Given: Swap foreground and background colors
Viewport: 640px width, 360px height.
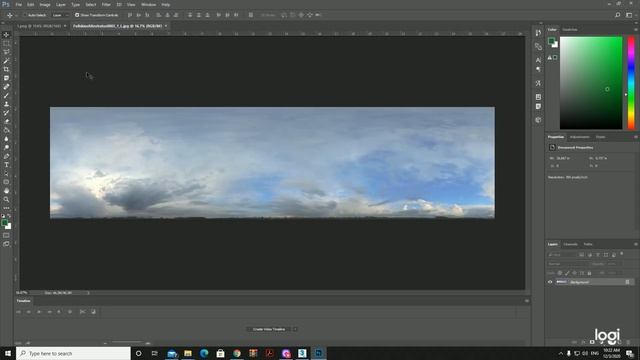Looking at the screenshot, I should tap(9, 216).
